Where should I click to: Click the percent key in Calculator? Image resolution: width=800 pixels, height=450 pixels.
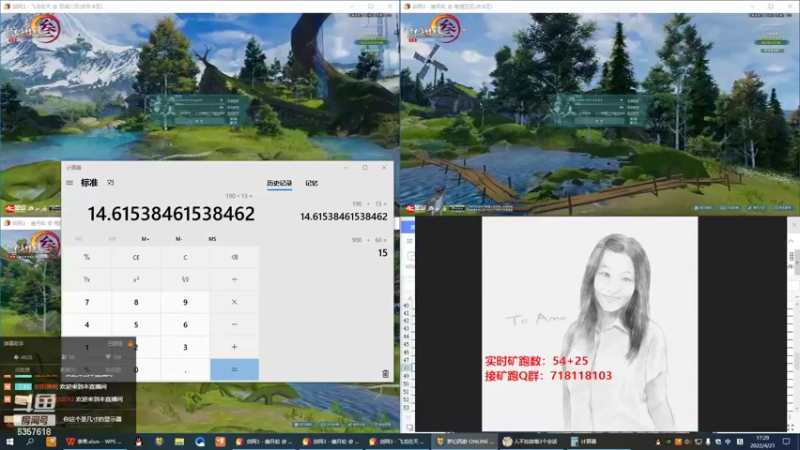[x=87, y=257]
